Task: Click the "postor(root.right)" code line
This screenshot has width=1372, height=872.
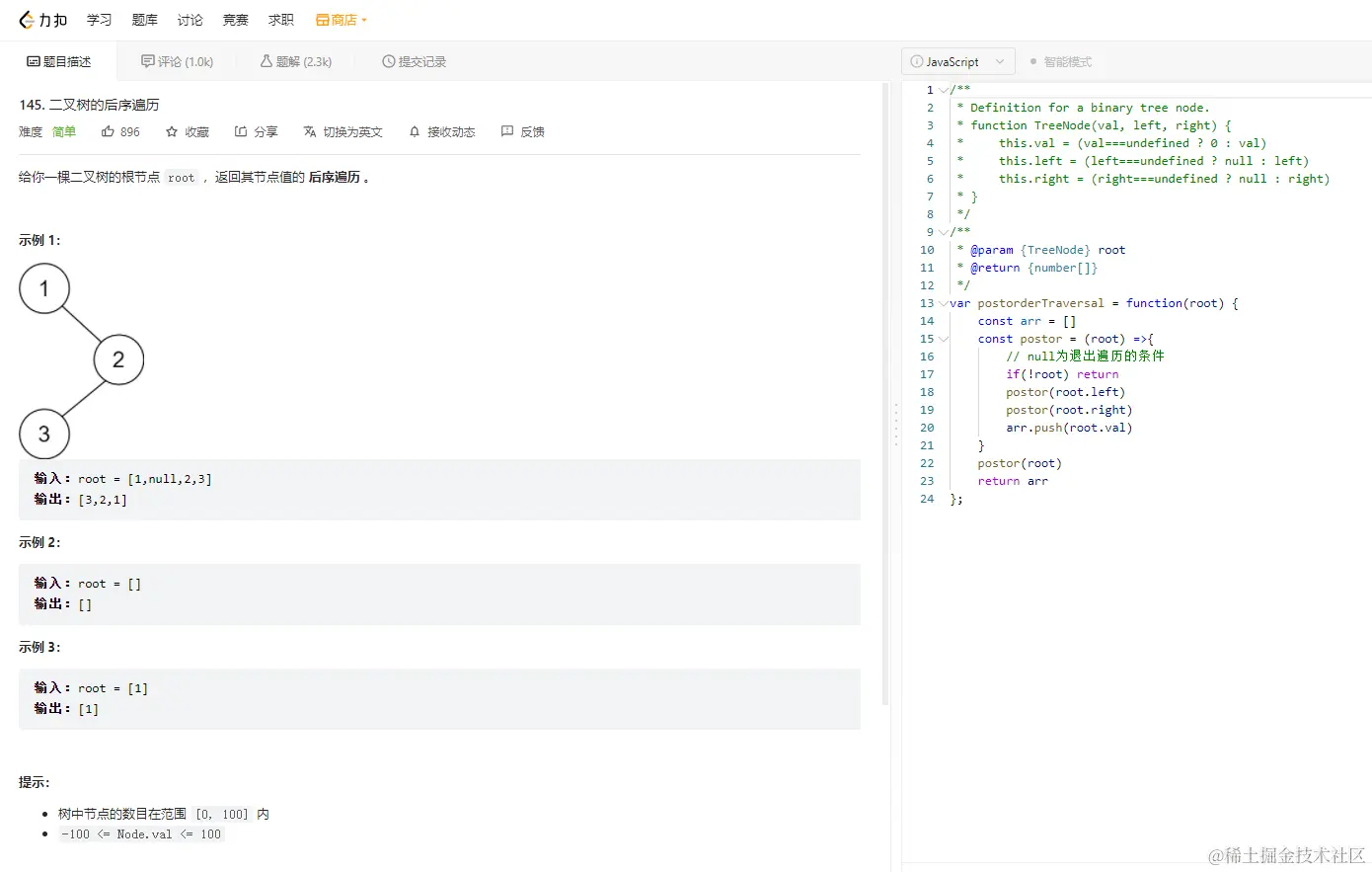Action: 1069,410
